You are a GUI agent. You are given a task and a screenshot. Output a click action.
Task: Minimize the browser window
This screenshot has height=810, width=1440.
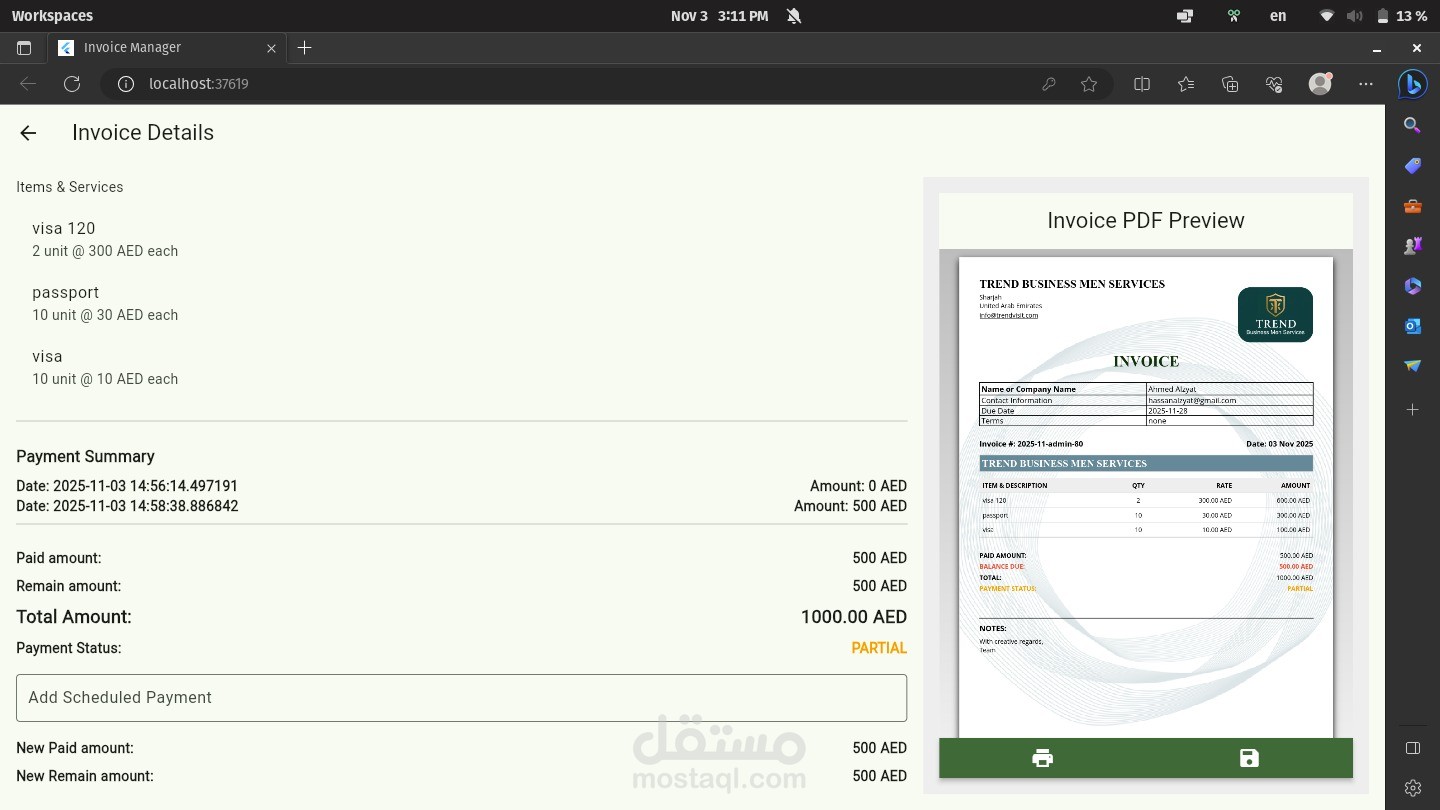[1378, 48]
